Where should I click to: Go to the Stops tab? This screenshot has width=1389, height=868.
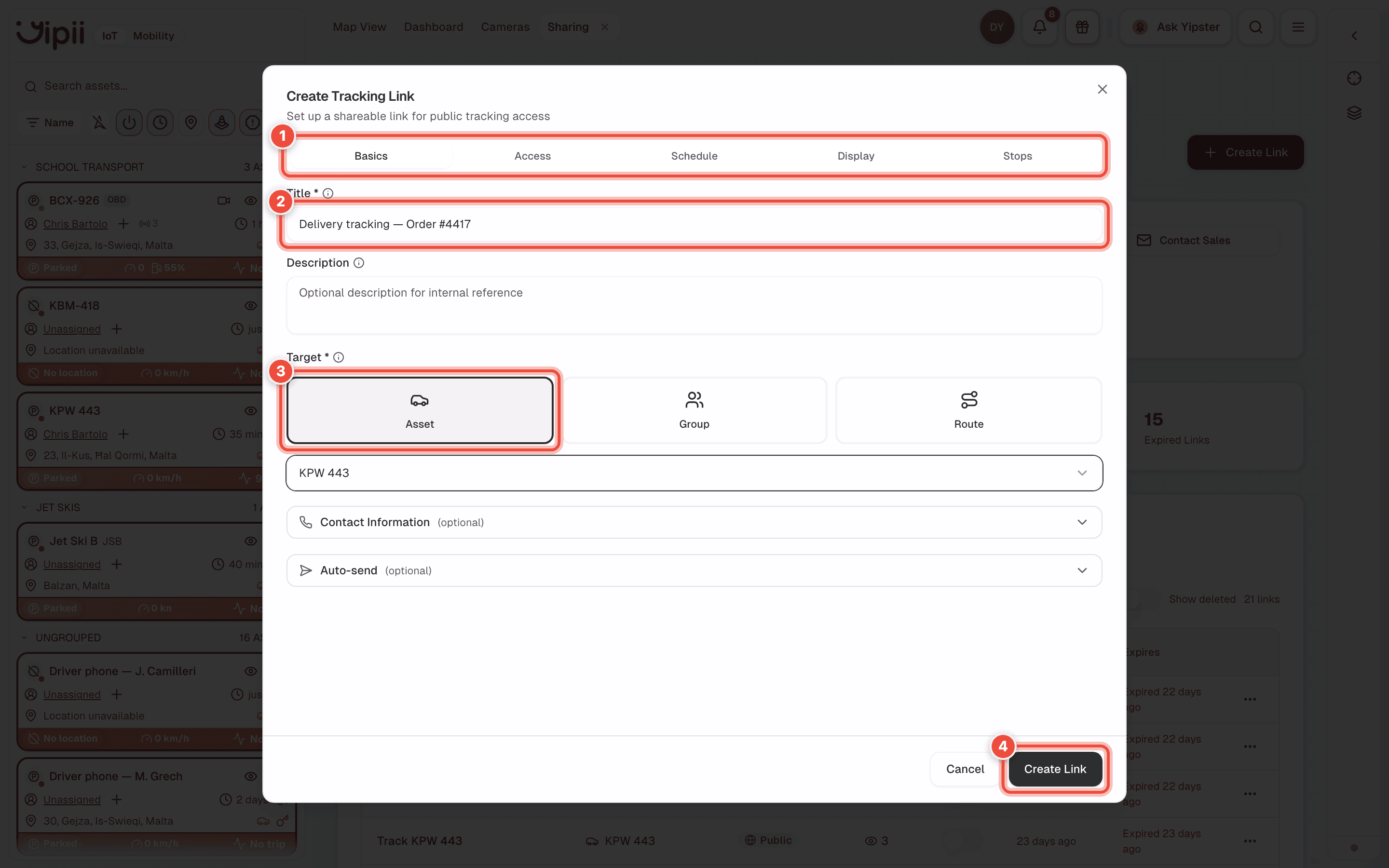[1017, 156]
